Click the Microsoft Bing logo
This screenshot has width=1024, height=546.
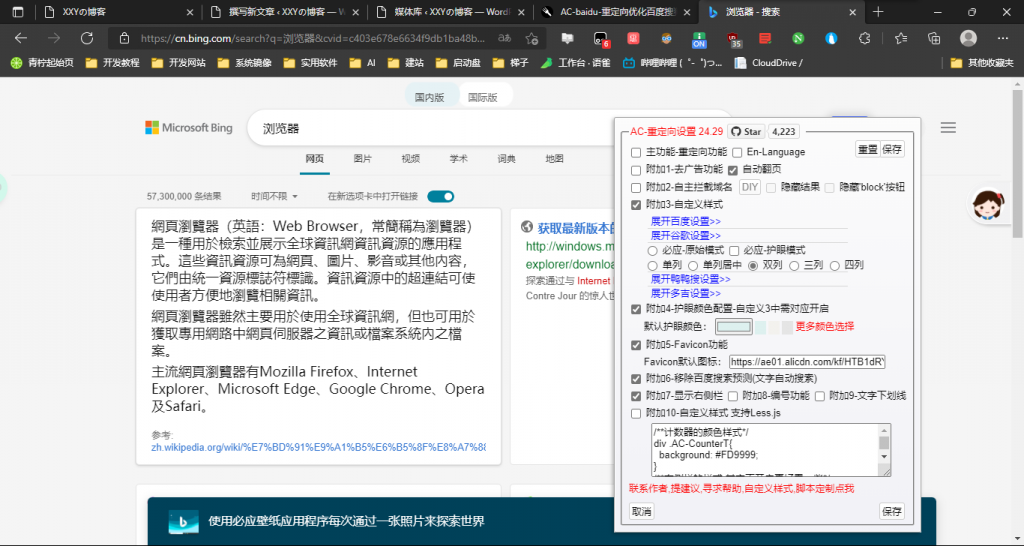point(189,128)
